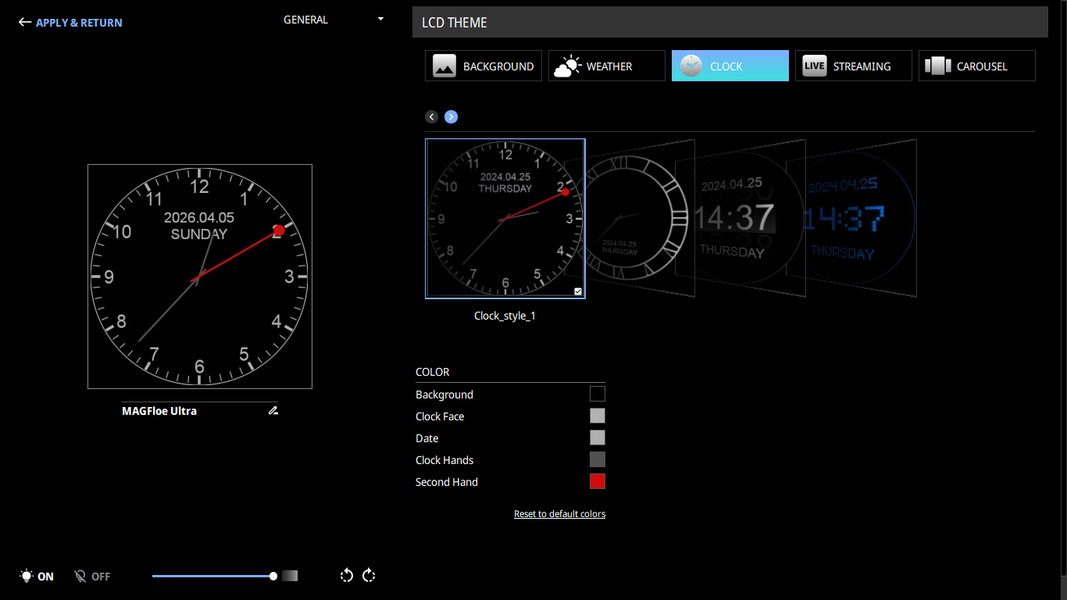
Task: Turn LCD display OFF
Action: (92, 576)
